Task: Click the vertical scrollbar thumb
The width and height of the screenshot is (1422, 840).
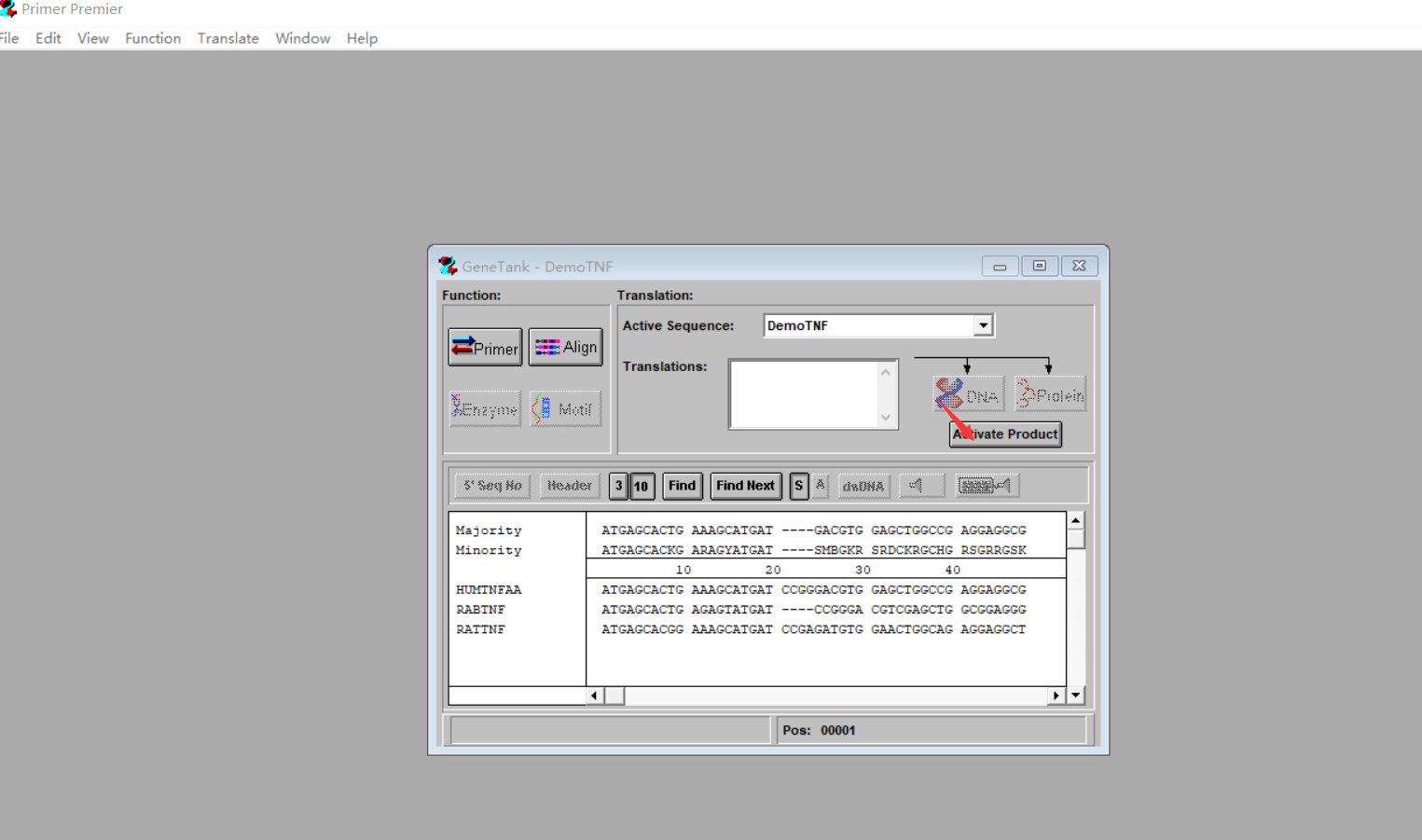Action: [1076, 539]
